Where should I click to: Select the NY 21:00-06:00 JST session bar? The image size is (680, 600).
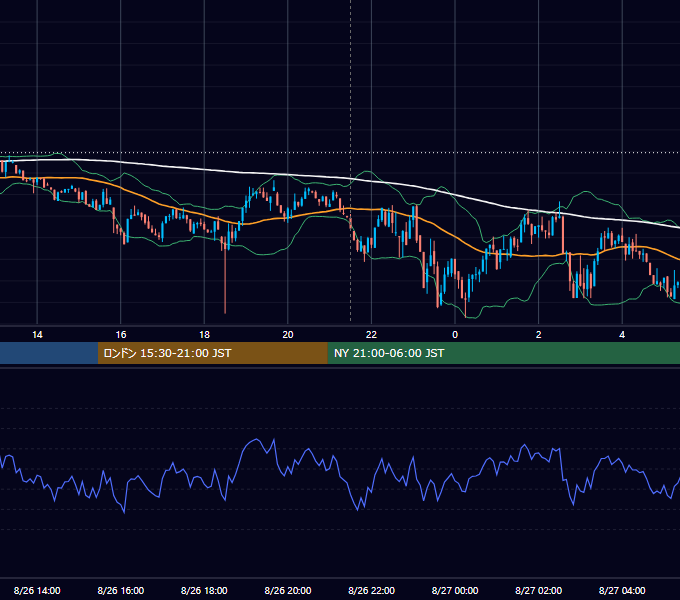coord(503,353)
